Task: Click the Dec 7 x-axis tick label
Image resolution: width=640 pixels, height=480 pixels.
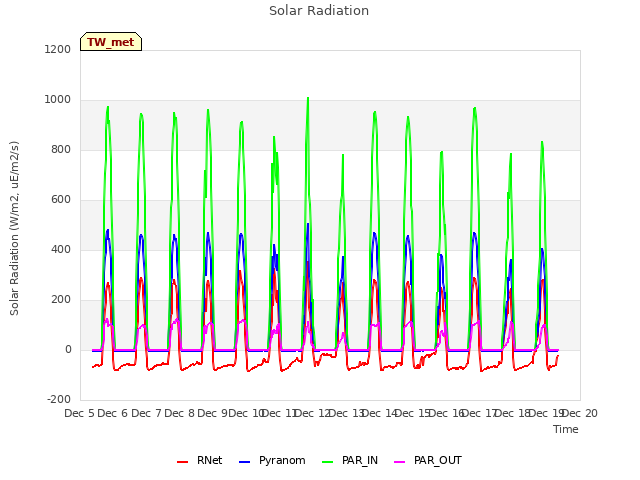Action: pos(146,413)
